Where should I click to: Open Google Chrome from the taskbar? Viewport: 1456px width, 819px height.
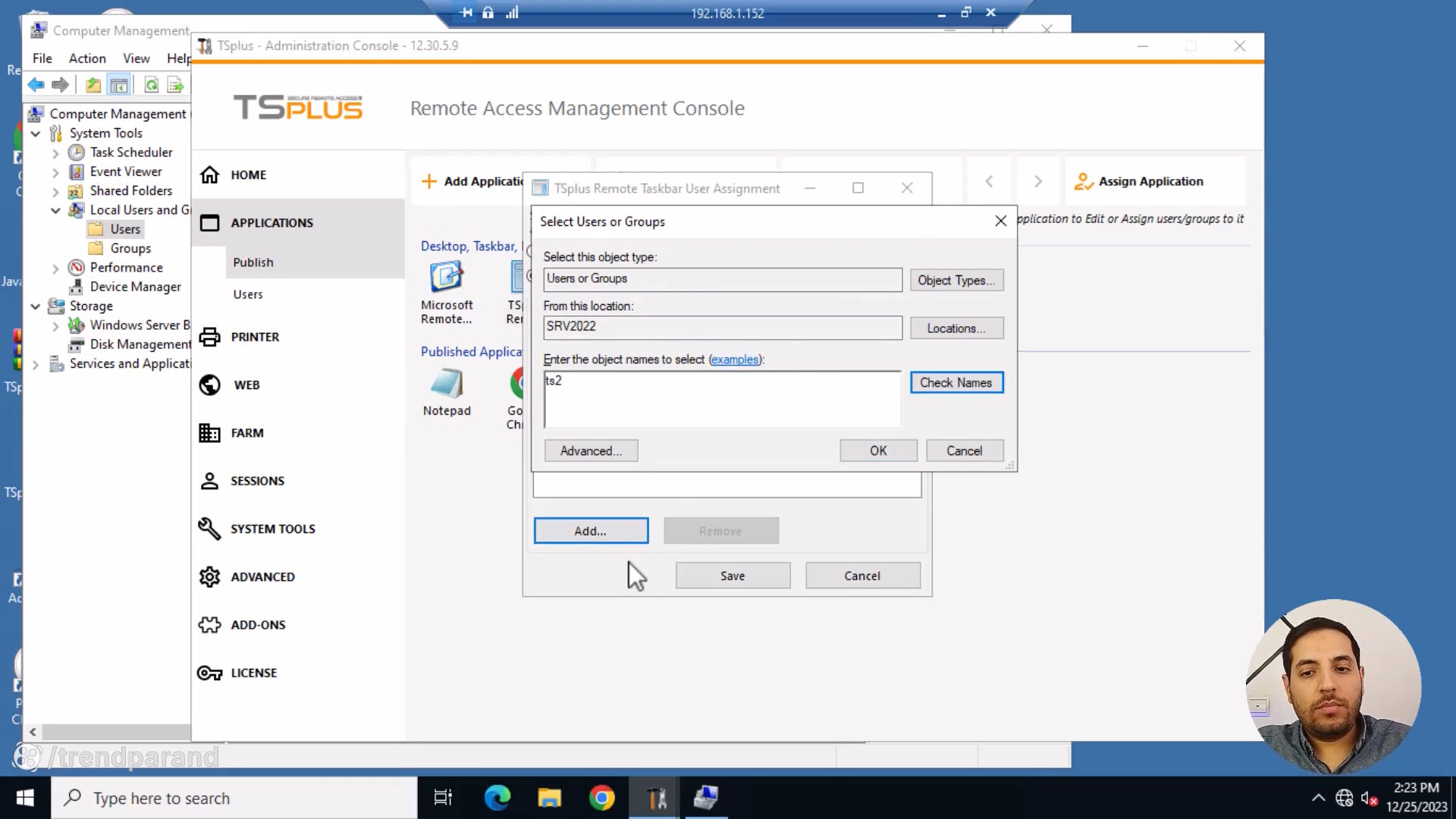601,798
